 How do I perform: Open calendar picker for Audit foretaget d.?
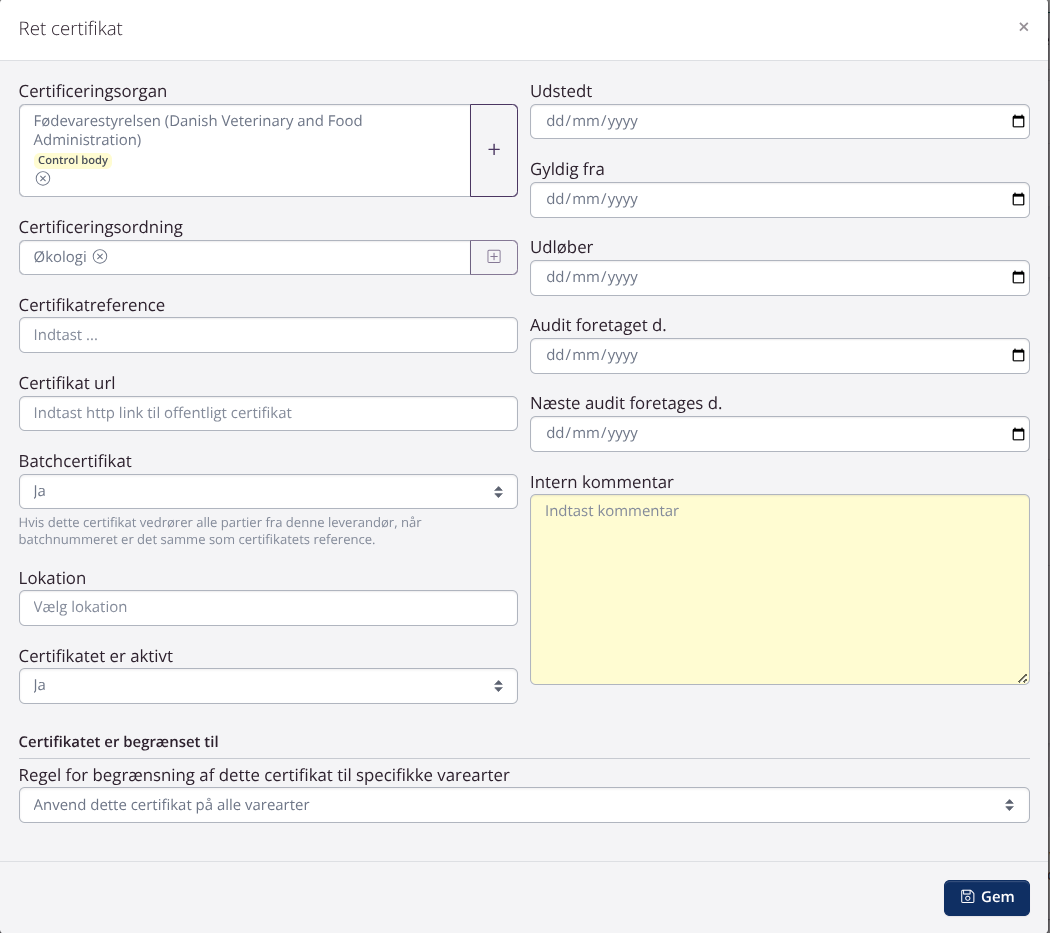(x=1018, y=356)
